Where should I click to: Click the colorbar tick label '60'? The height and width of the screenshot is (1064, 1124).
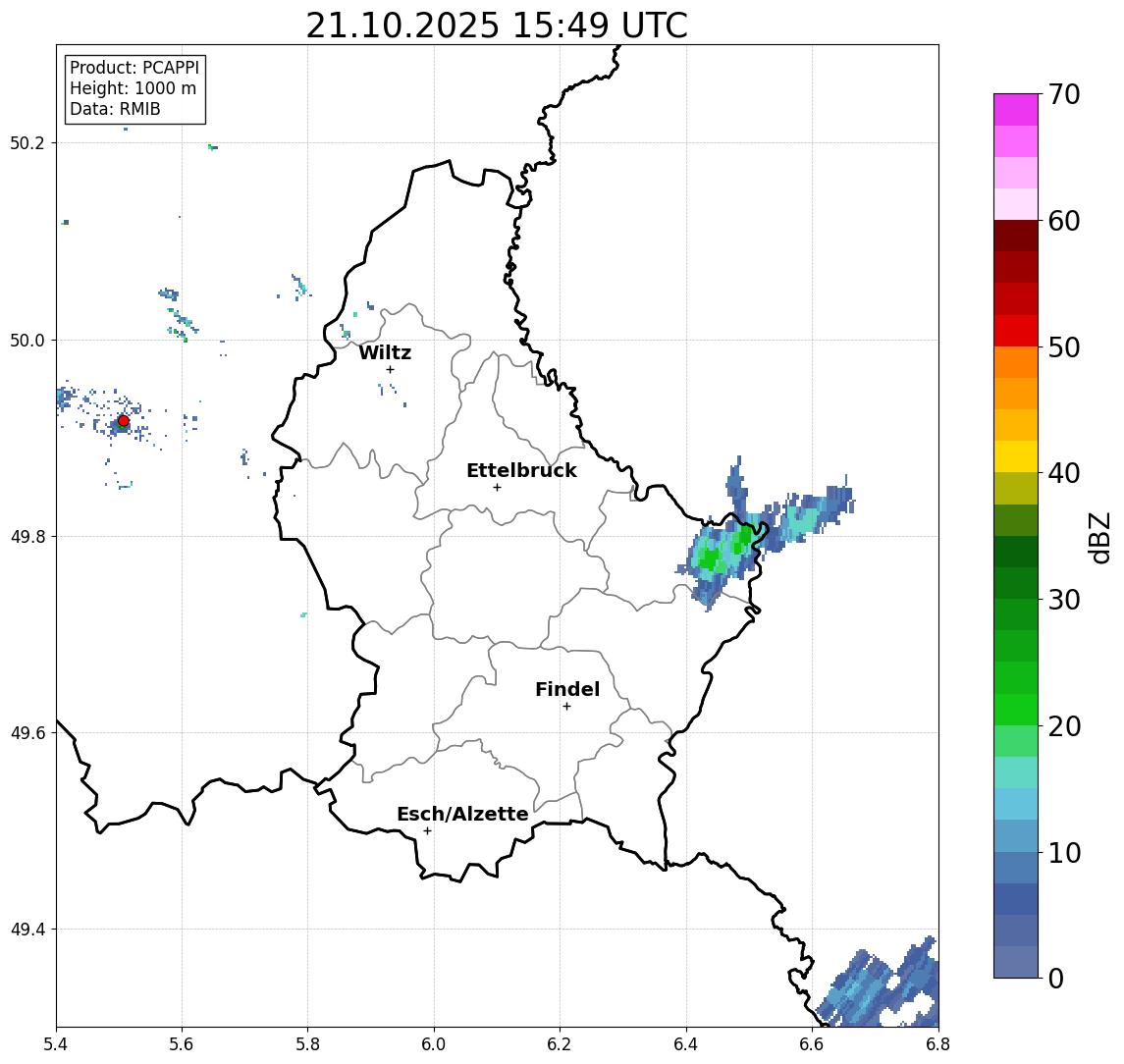click(1064, 221)
